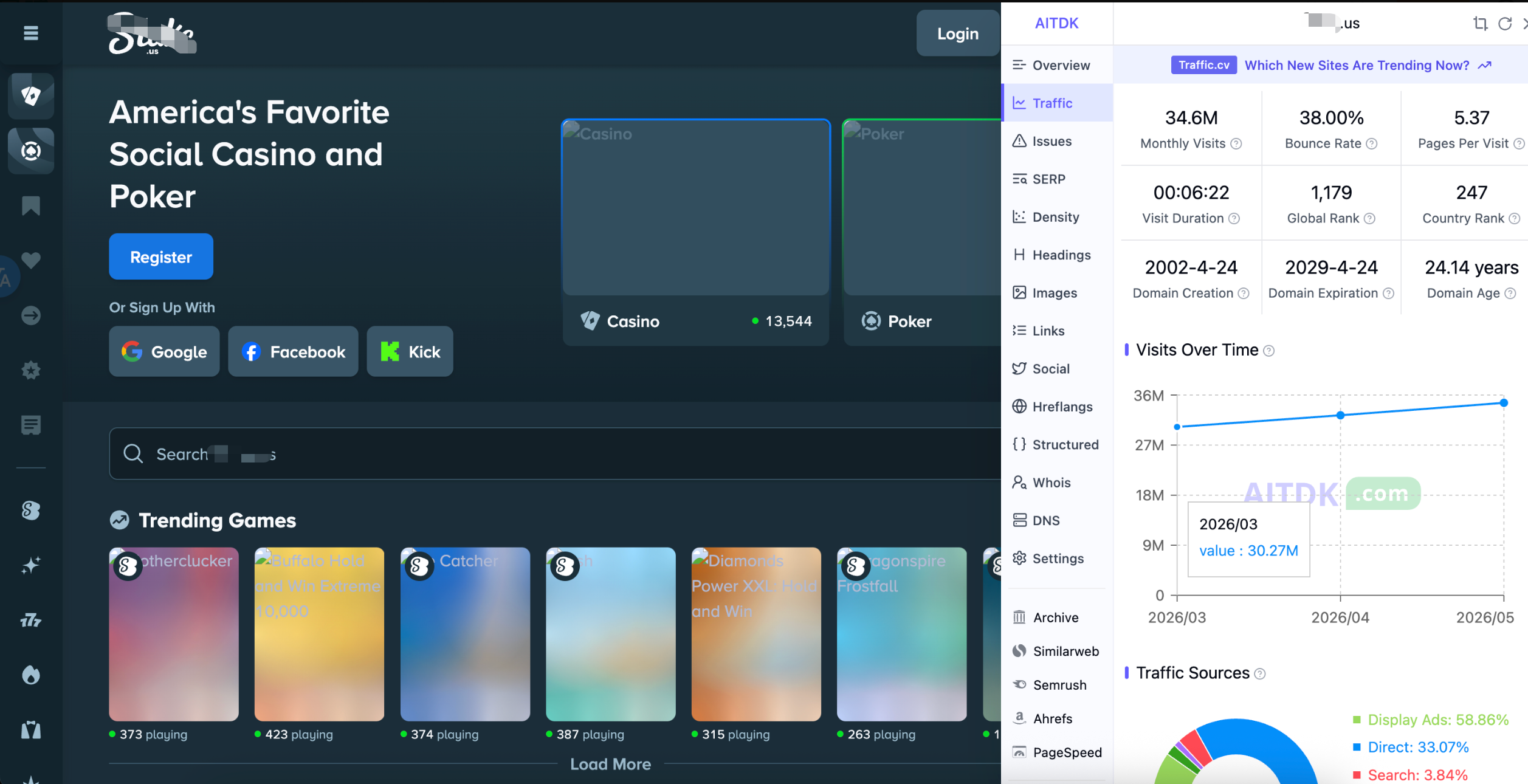Image resolution: width=1528 pixels, height=784 pixels.
Task: Open the bookmark icon in sidebar
Action: [31, 205]
